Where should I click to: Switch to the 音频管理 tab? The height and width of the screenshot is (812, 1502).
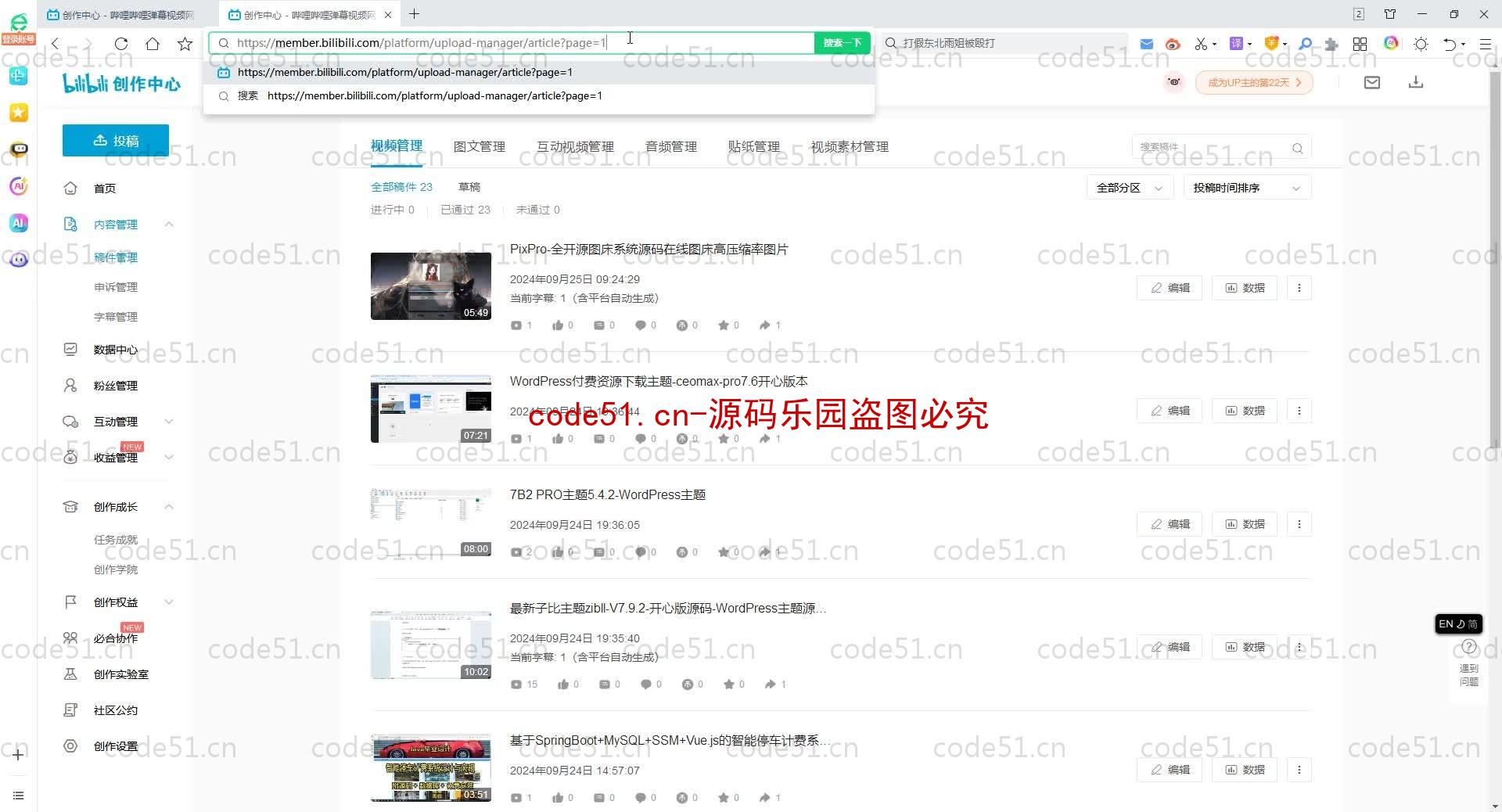[670, 146]
